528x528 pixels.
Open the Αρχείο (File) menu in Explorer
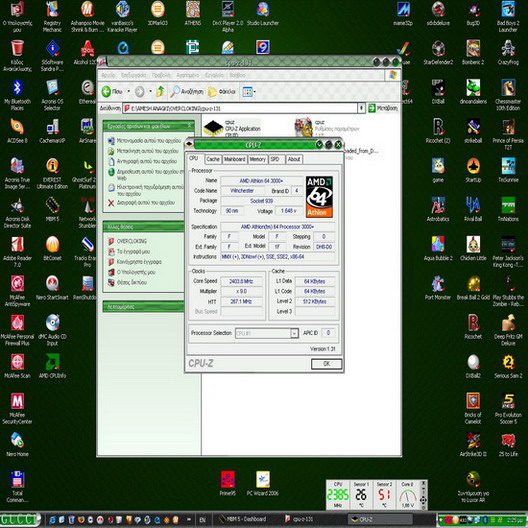108,75
